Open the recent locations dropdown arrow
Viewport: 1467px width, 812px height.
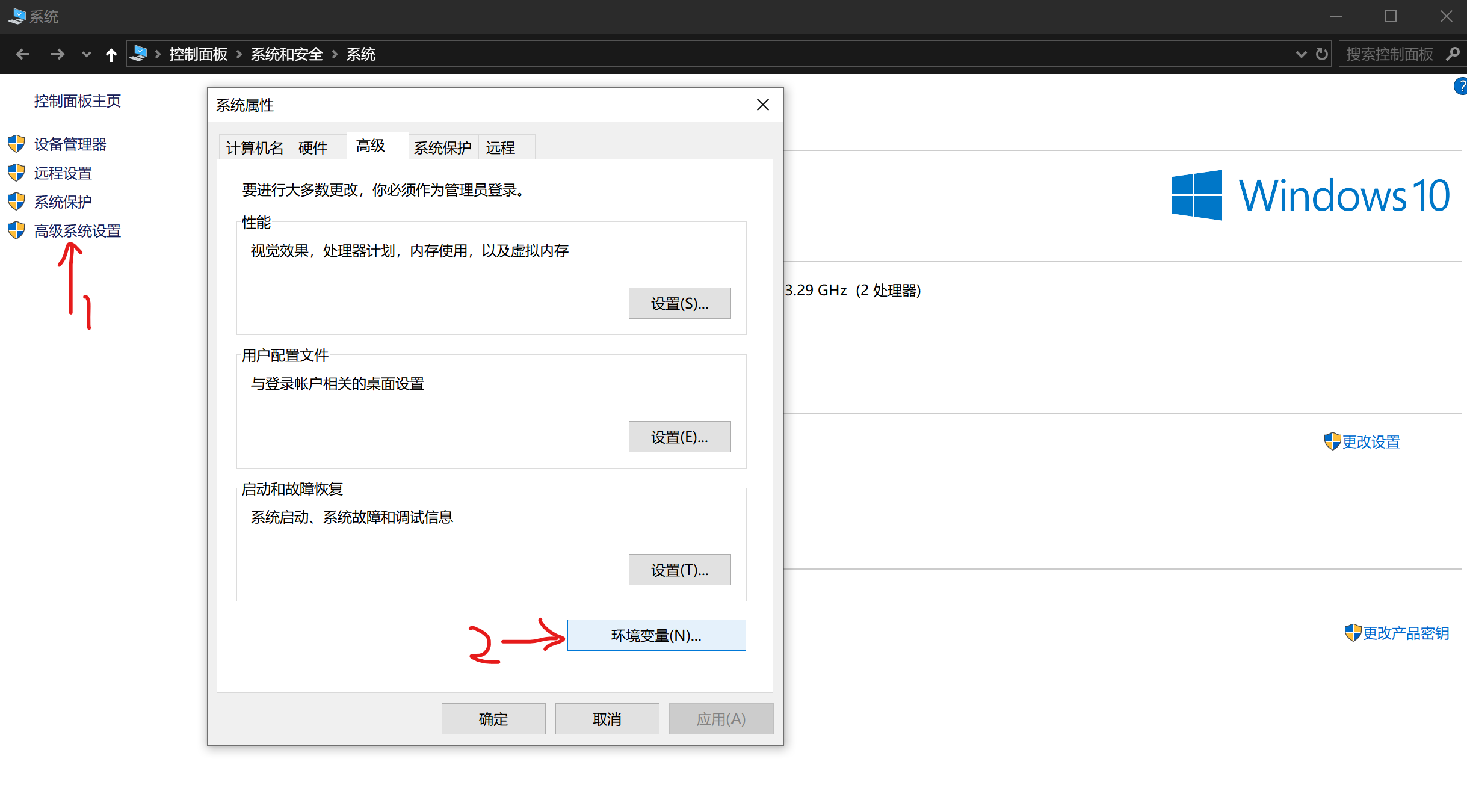point(86,55)
